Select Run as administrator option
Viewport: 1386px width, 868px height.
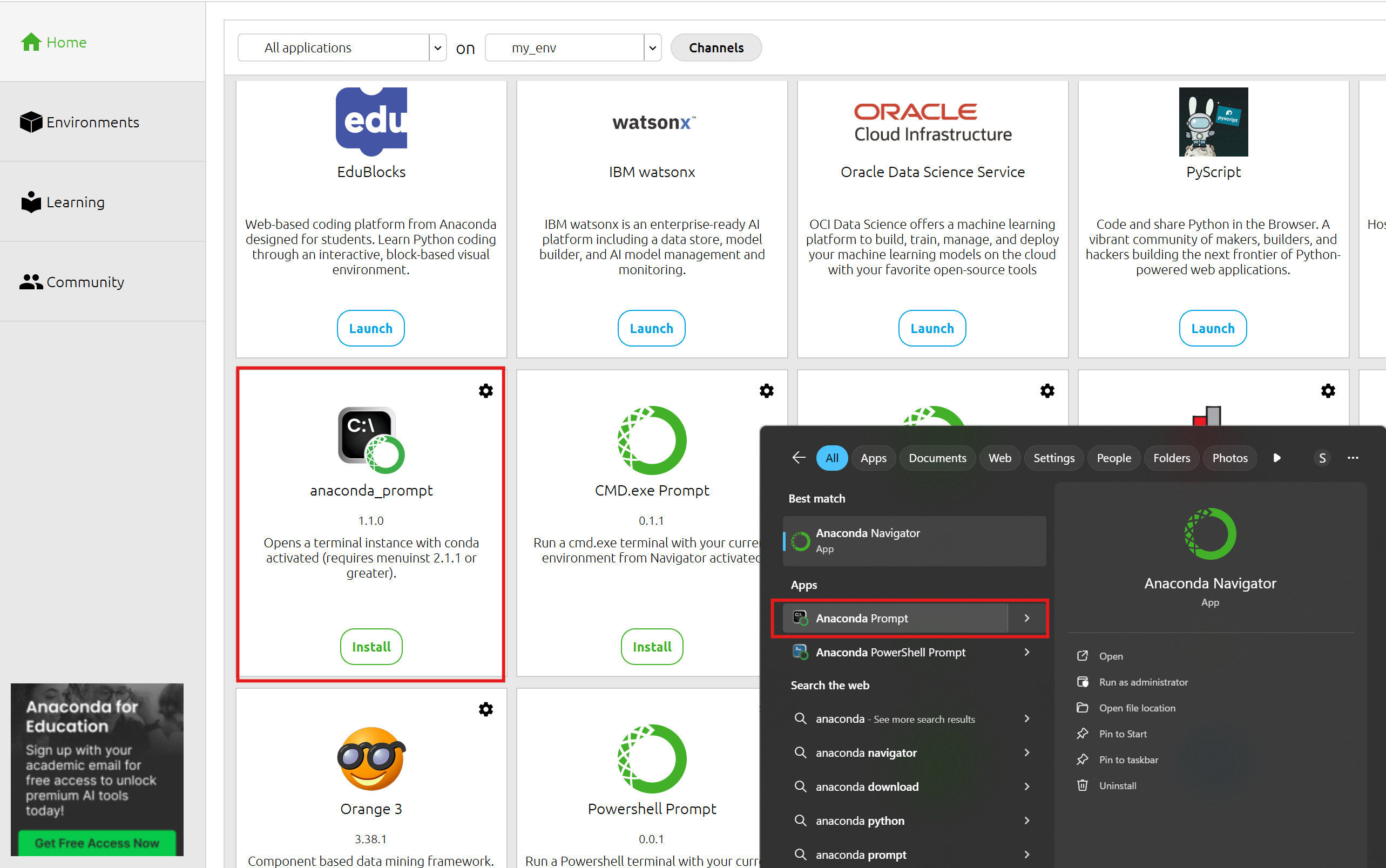[1142, 682]
